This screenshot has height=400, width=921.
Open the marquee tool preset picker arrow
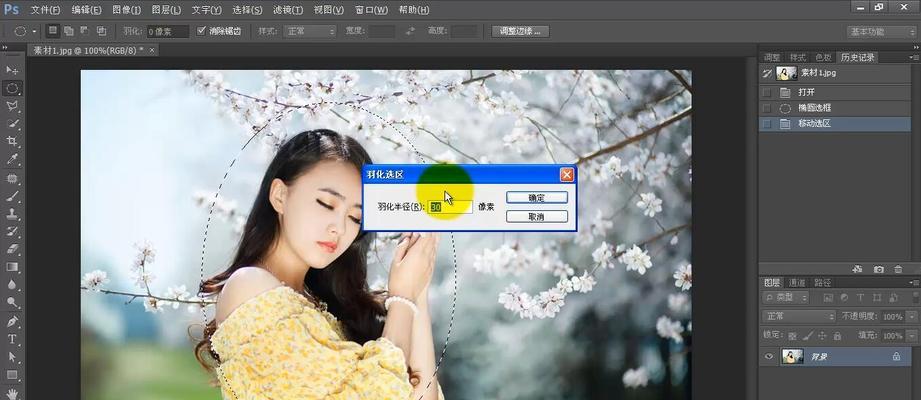pyautogui.click(x=34, y=31)
